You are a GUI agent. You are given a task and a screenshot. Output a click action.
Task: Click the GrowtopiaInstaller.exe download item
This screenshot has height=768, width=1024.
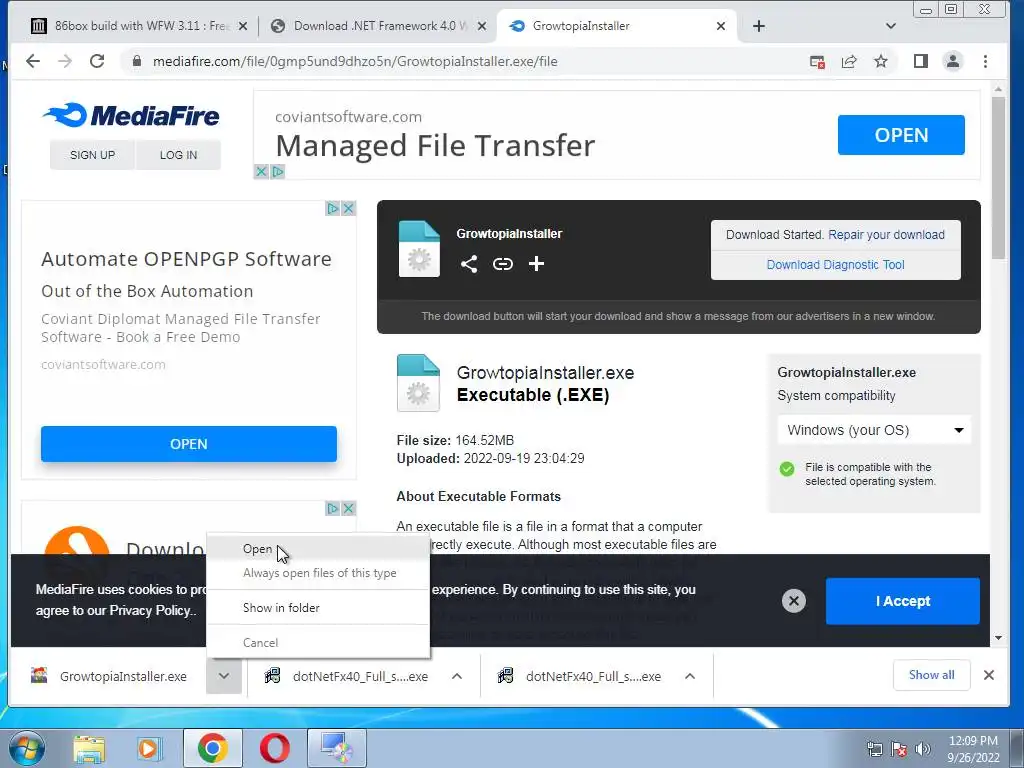(x=110, y=677)
